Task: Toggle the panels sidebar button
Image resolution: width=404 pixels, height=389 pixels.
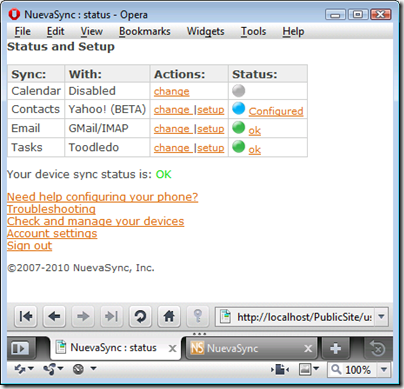Action: (x=20, y=348)
